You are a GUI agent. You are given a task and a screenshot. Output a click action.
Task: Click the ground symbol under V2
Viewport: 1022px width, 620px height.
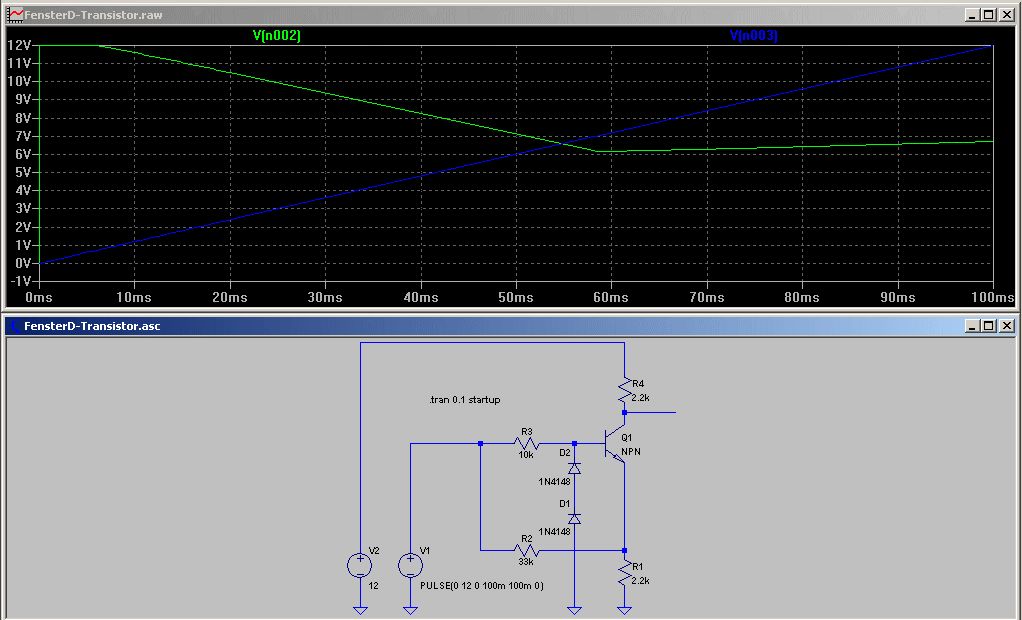[360, 610]
